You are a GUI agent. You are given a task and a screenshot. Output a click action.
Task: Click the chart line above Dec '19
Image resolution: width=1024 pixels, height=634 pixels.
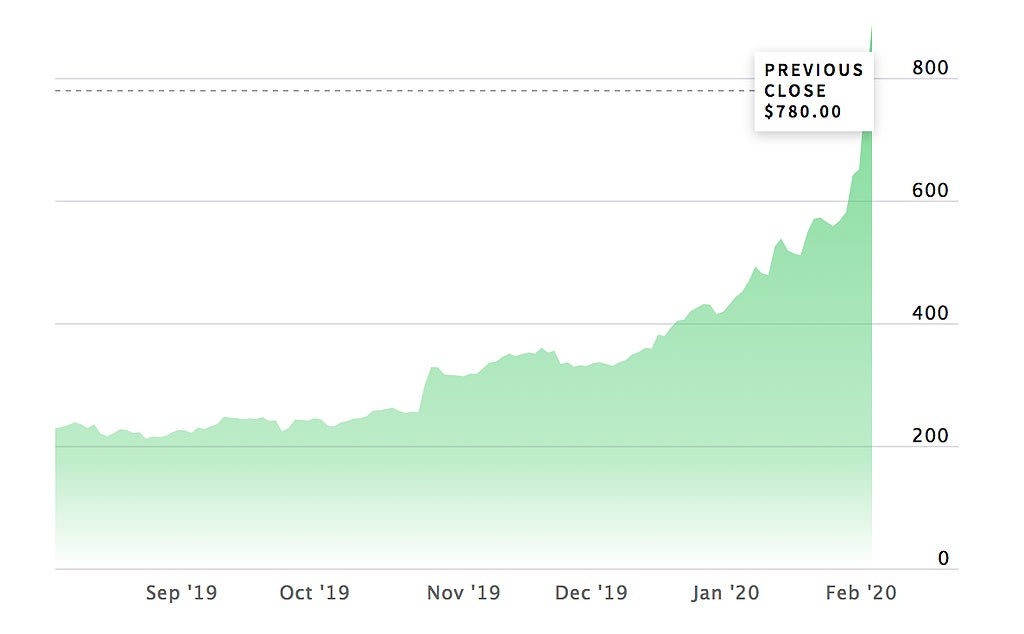(x=591, y=364)
